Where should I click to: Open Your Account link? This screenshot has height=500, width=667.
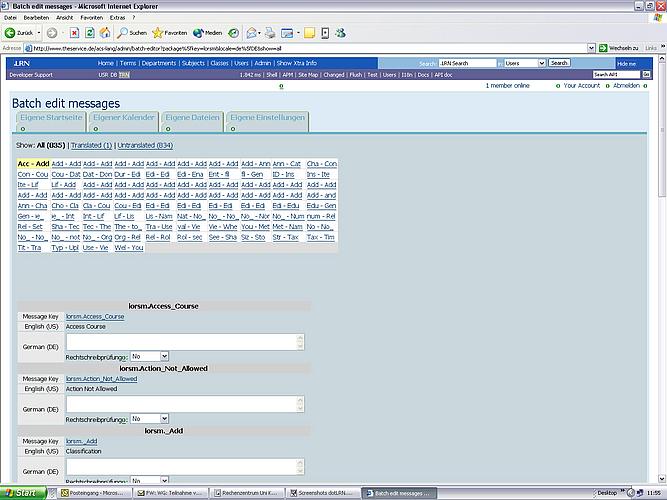tap(581, 86)
